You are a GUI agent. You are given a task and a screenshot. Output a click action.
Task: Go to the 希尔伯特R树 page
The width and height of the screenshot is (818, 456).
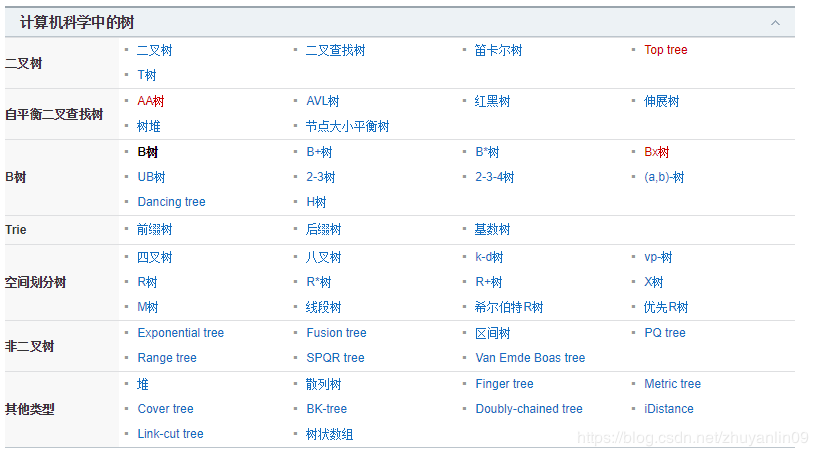[x=509, y=307]
